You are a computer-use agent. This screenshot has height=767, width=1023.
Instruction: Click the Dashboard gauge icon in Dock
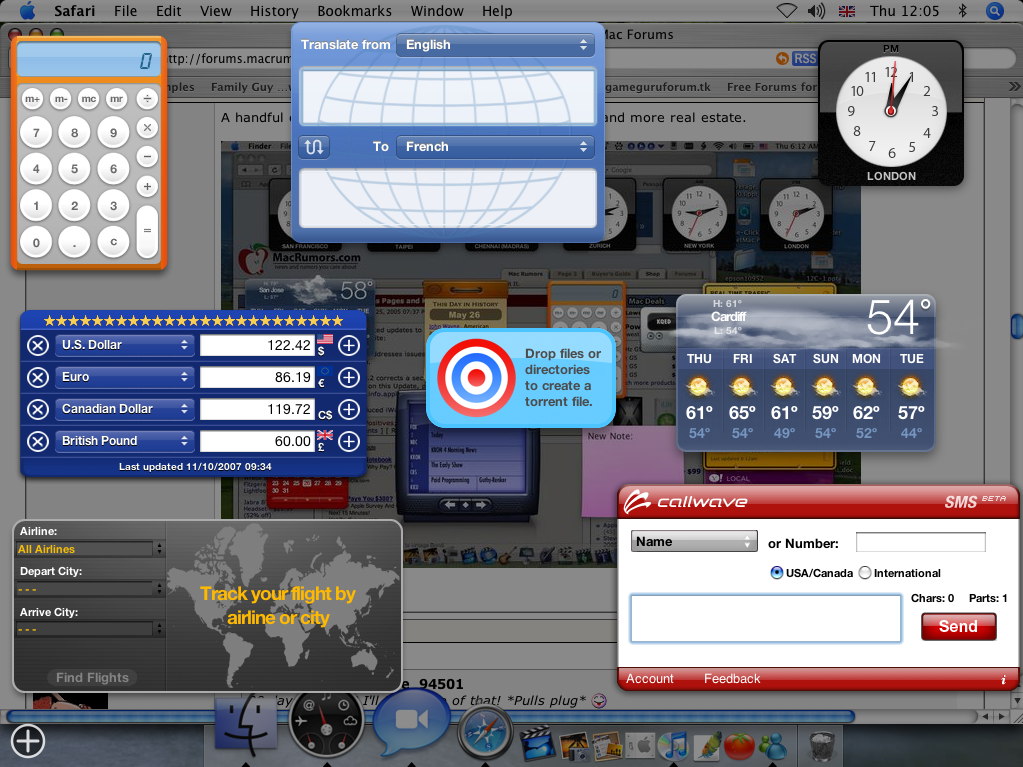coord(326,722)
